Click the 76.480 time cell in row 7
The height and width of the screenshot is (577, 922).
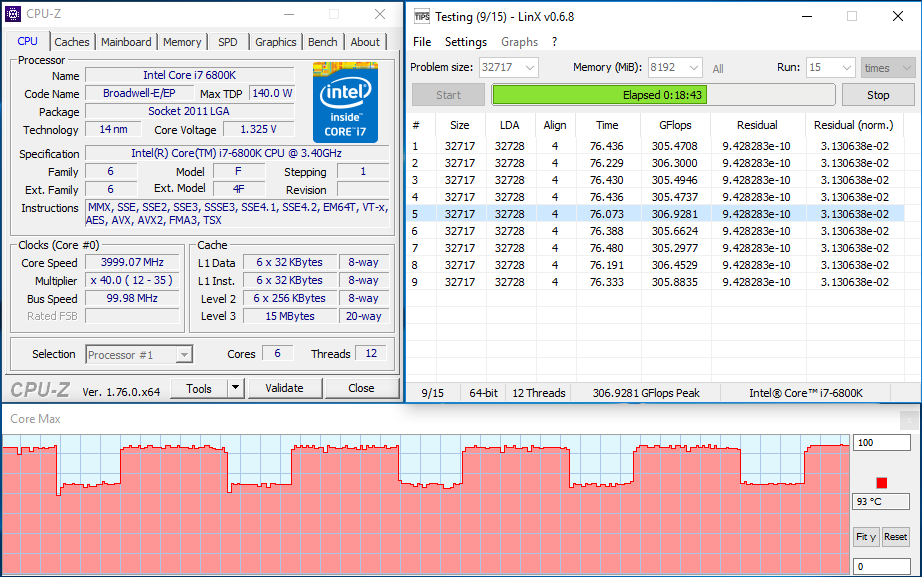click(607, 248)
